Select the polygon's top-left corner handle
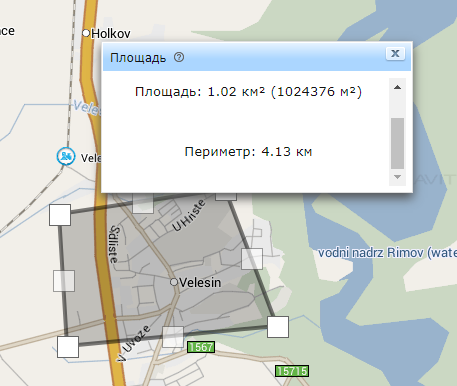This screenshot has width=457, height=386. (x=60, y=215)
